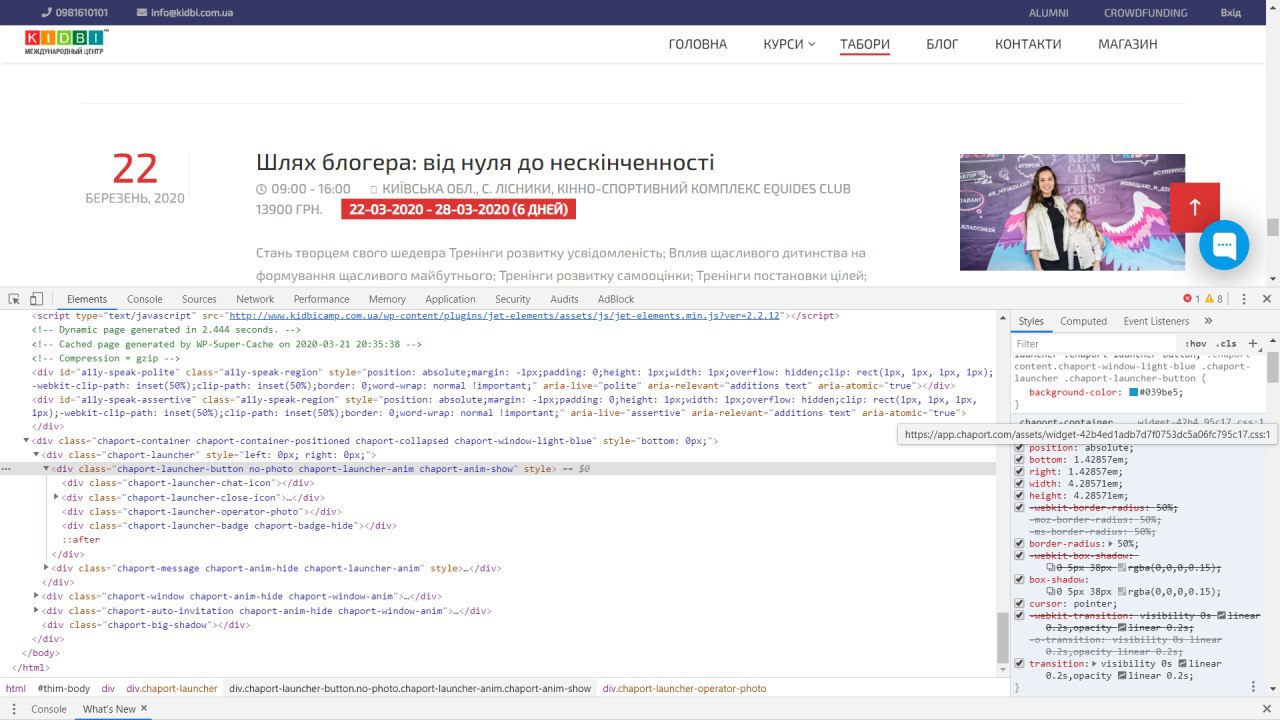
Task: Switch to the Memory tab
Action: tap(387, 299)
